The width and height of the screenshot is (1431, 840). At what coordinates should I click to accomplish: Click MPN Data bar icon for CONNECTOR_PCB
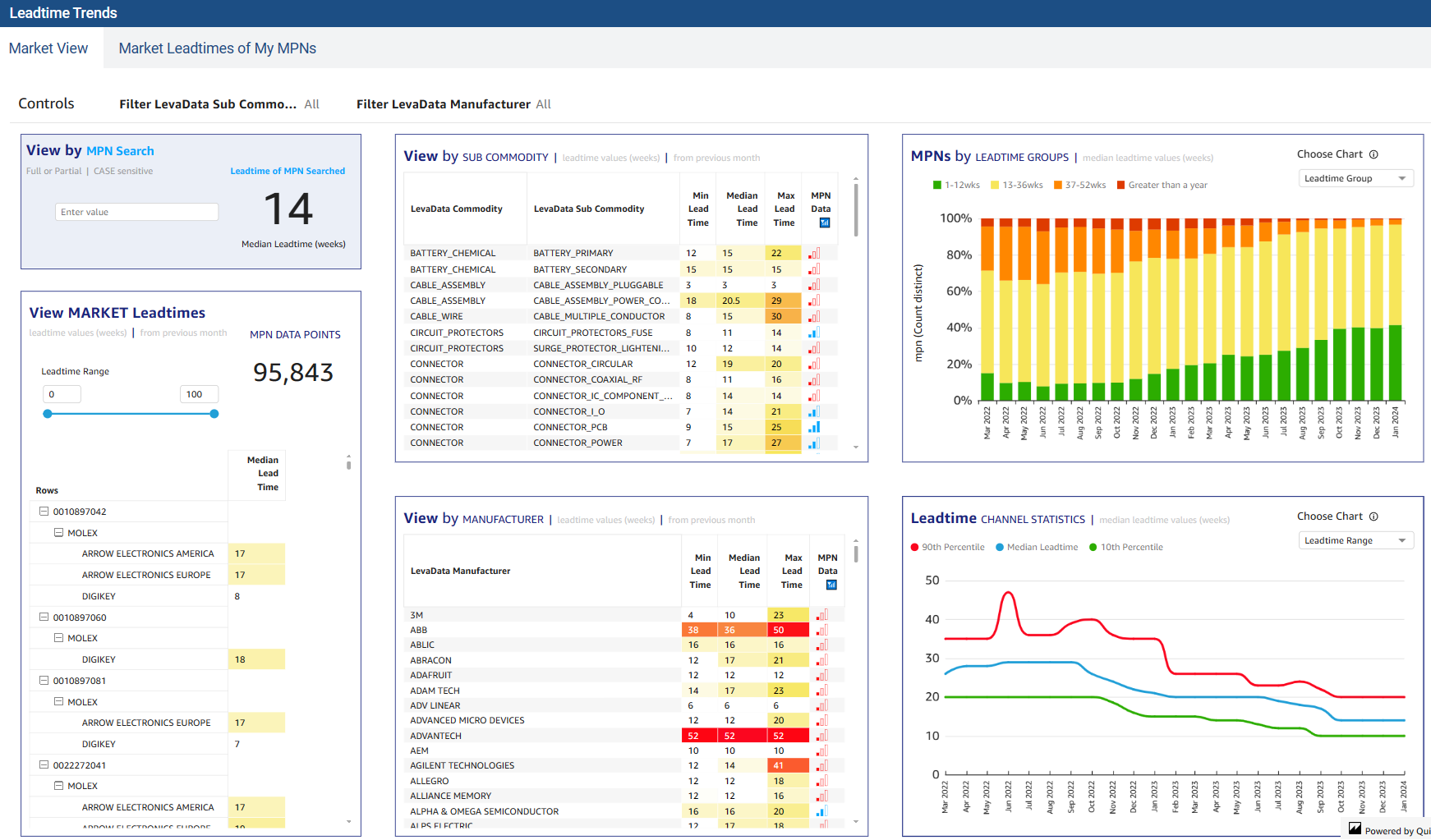coord(813,428)
